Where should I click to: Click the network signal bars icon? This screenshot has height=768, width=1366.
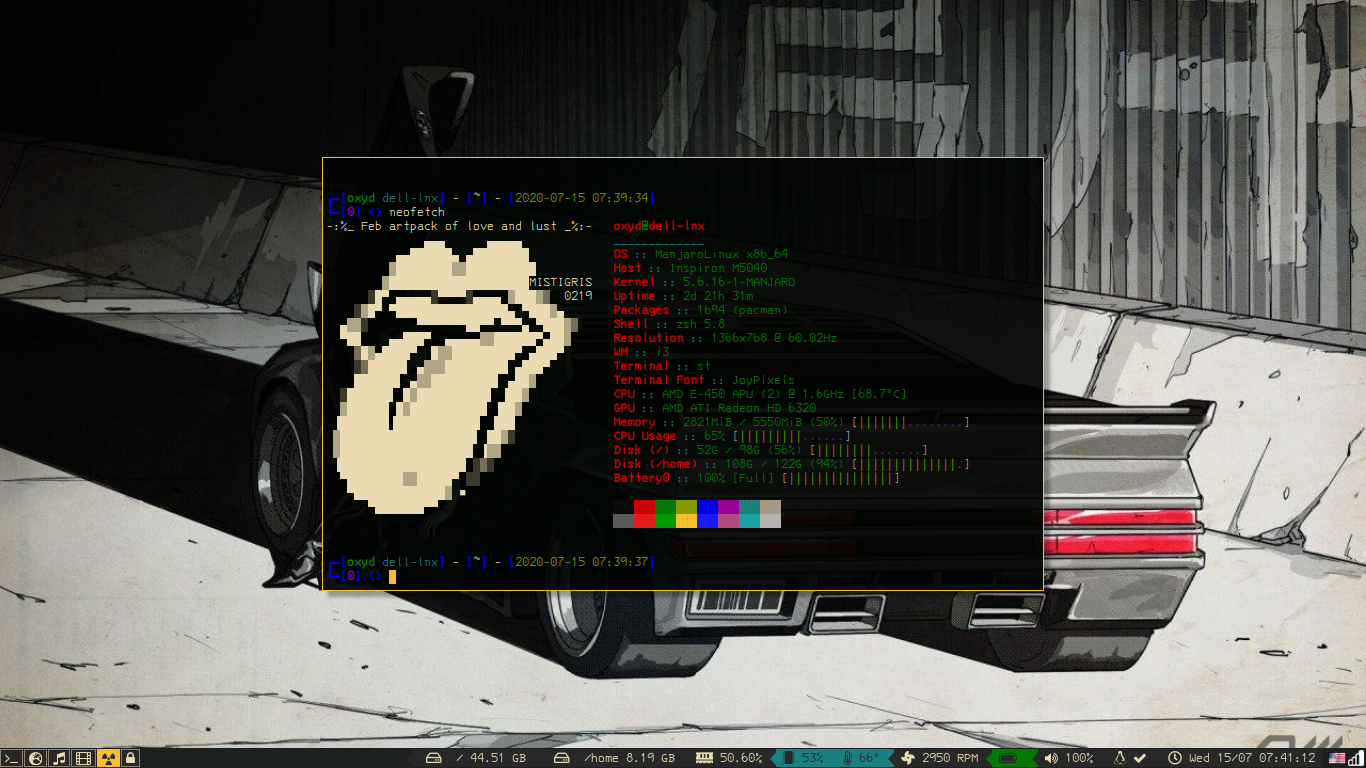click(1356, 758)
